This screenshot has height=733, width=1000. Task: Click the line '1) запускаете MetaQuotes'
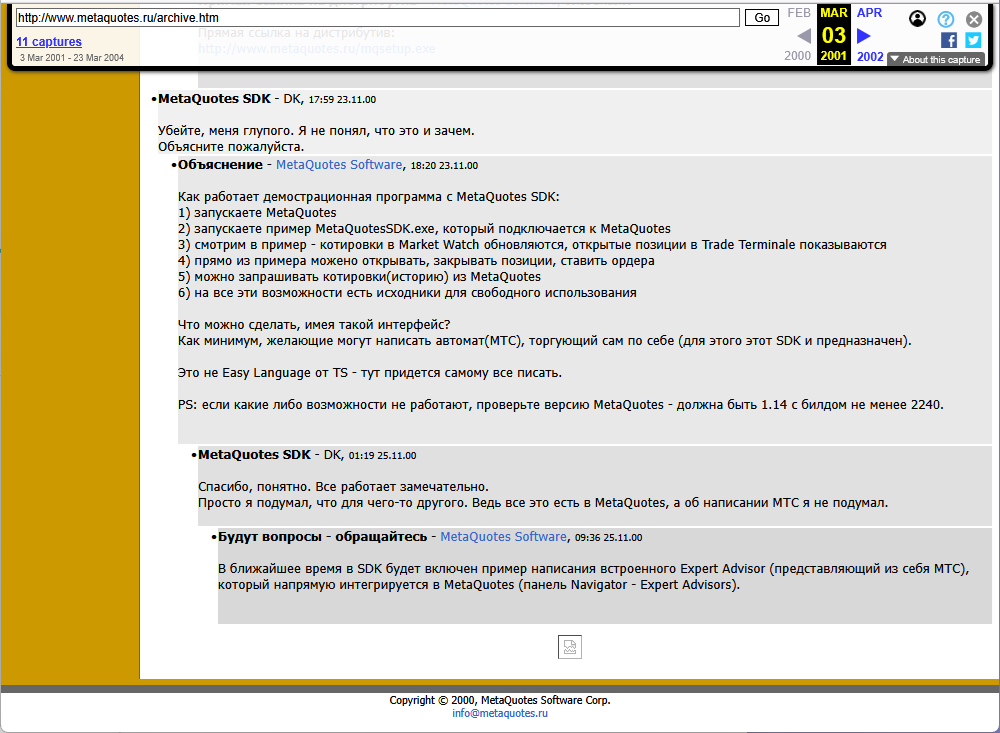pos(257,212)
